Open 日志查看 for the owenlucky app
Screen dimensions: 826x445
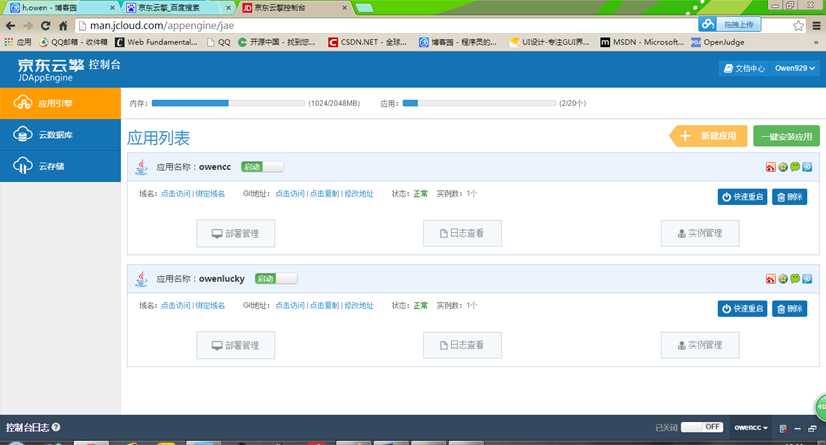click(x=462, y=345)
